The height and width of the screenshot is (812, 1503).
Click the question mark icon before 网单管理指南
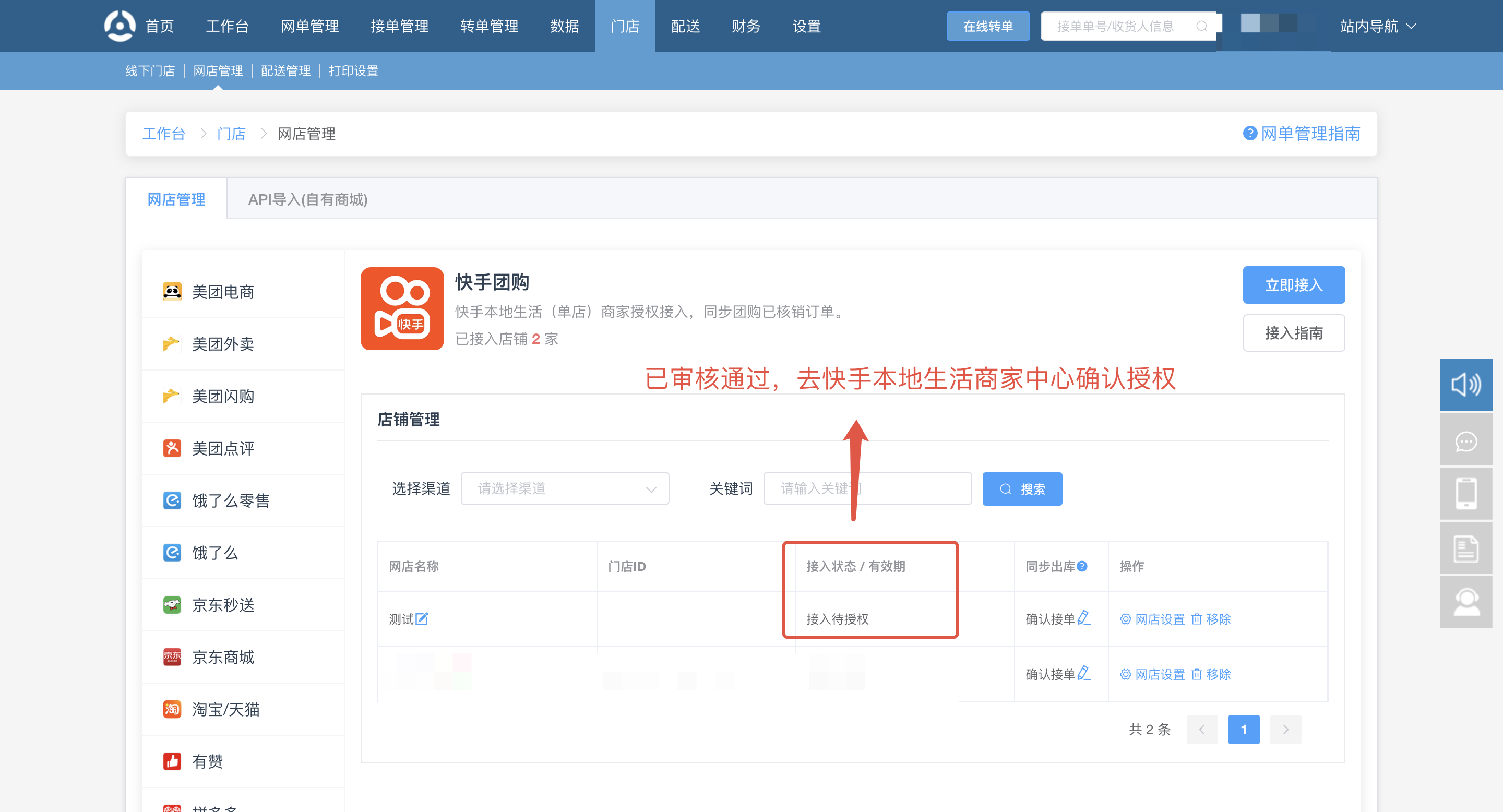[x=1249, y=134]
